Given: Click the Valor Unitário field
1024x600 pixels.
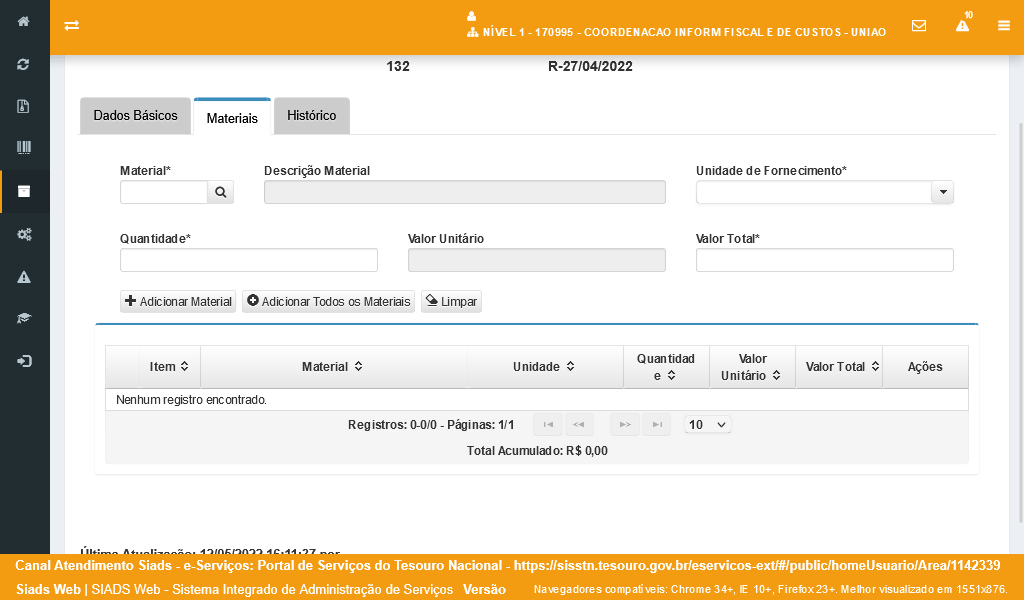Looking at the screenshot, I should (537, 260).
